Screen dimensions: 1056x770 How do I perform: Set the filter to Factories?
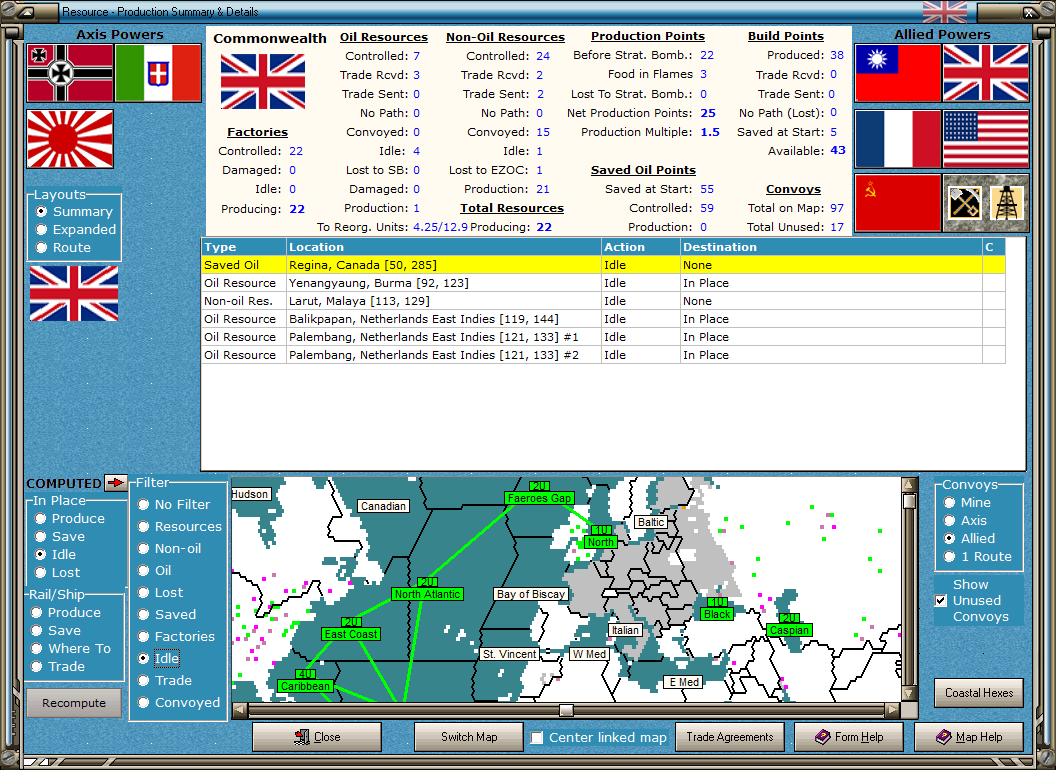point(176,636)
